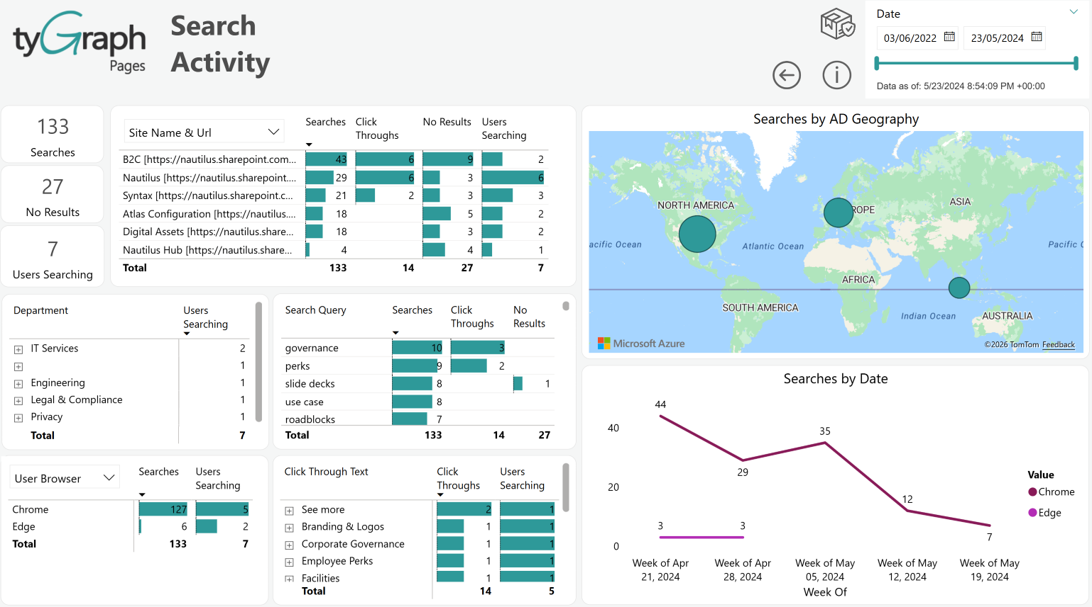Select the 44 data point on Chrome line
This screenshot has height=607, width=1092.
(660, 416)
